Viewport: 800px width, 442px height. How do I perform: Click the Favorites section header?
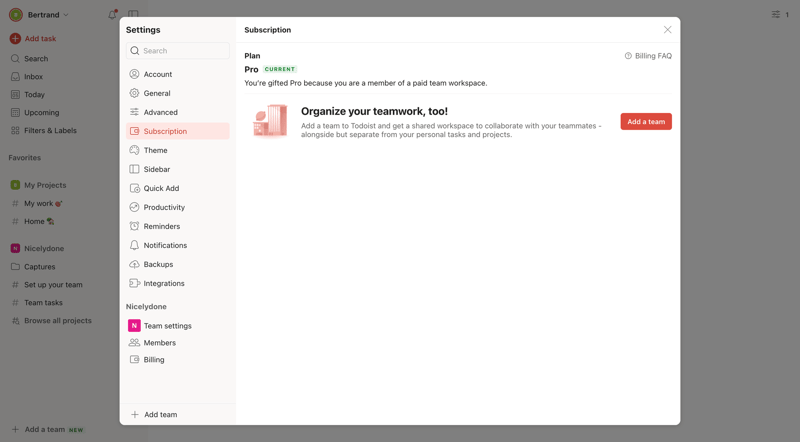pyautogui.click(x=24, y=158)
